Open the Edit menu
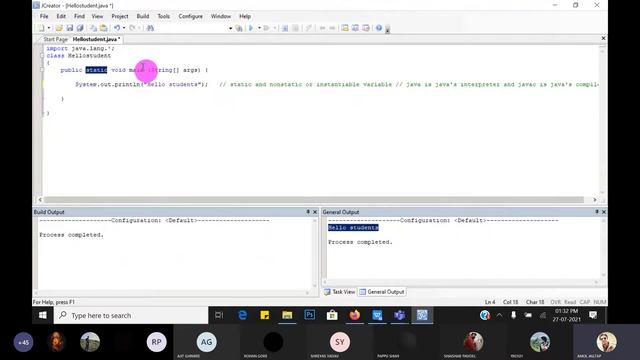Screen dimensions: 640x360 click(x=61, y=16)
